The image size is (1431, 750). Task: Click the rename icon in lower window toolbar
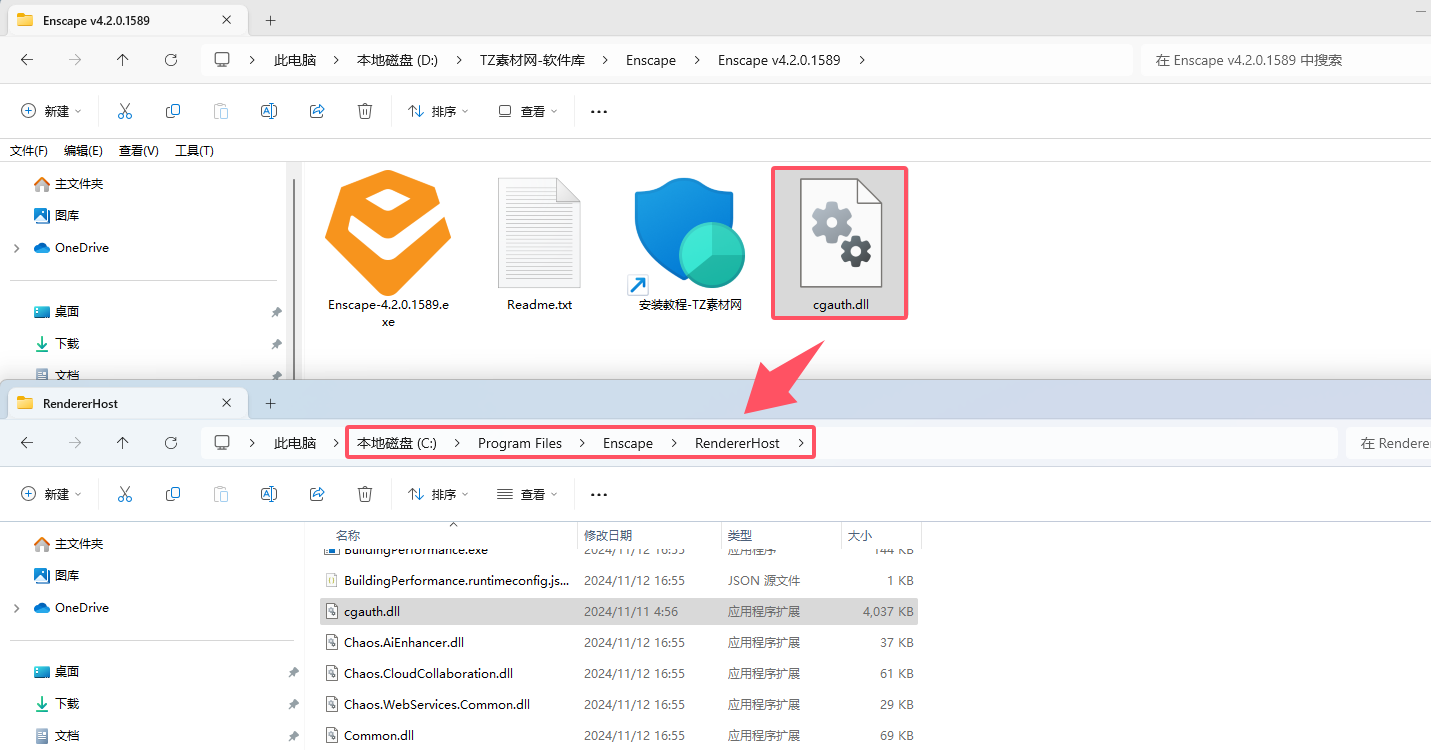tap(269, 494)
